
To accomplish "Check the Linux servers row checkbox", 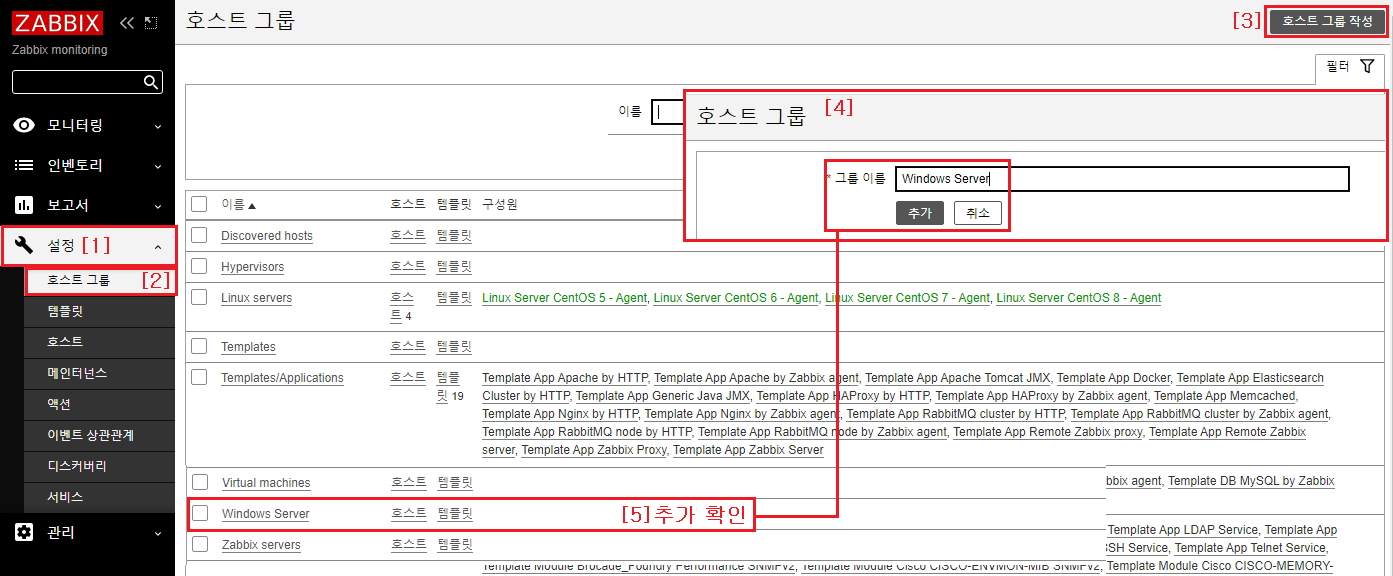I will point(199,297).
